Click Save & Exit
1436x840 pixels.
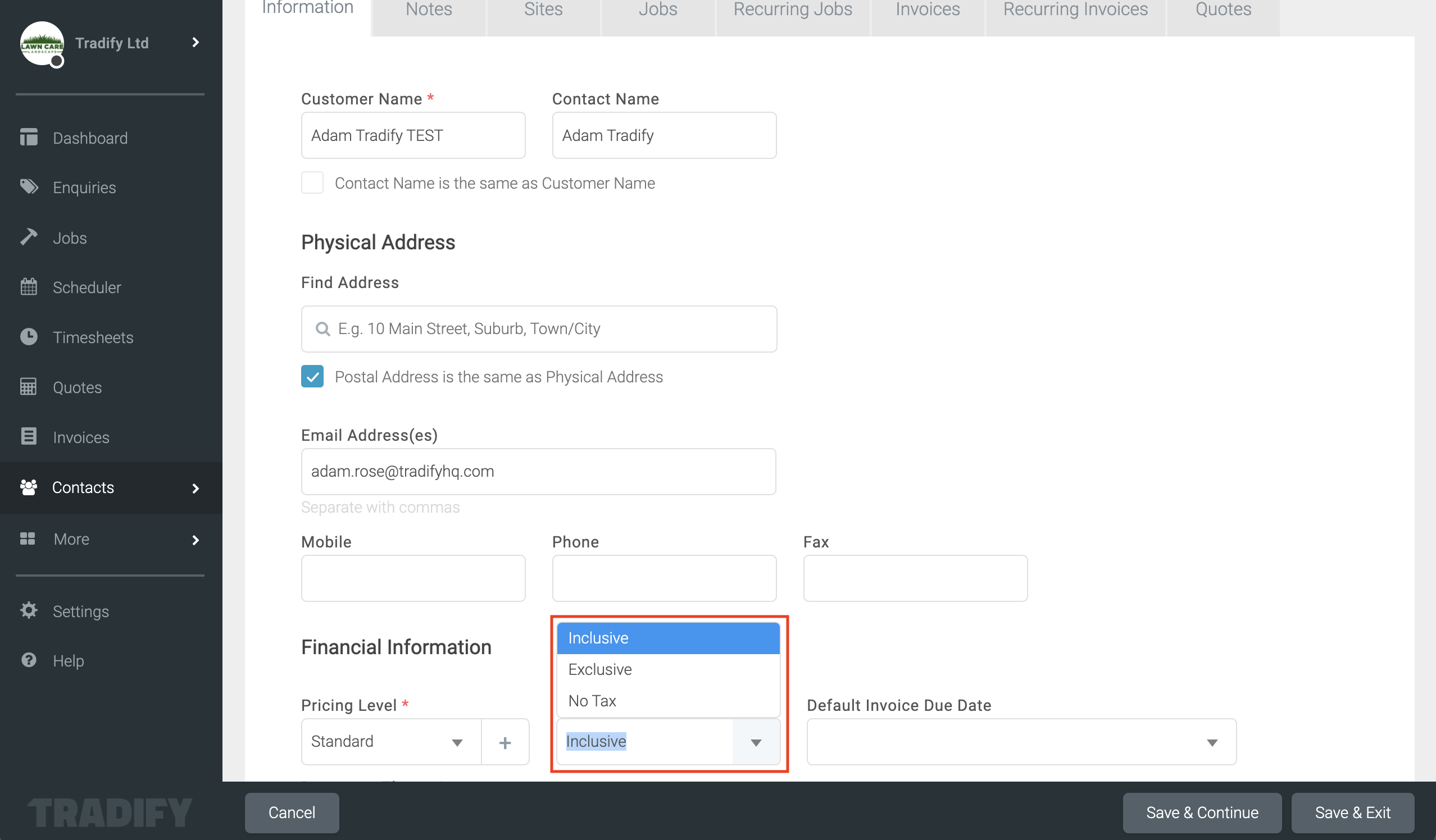[1353, 812]
